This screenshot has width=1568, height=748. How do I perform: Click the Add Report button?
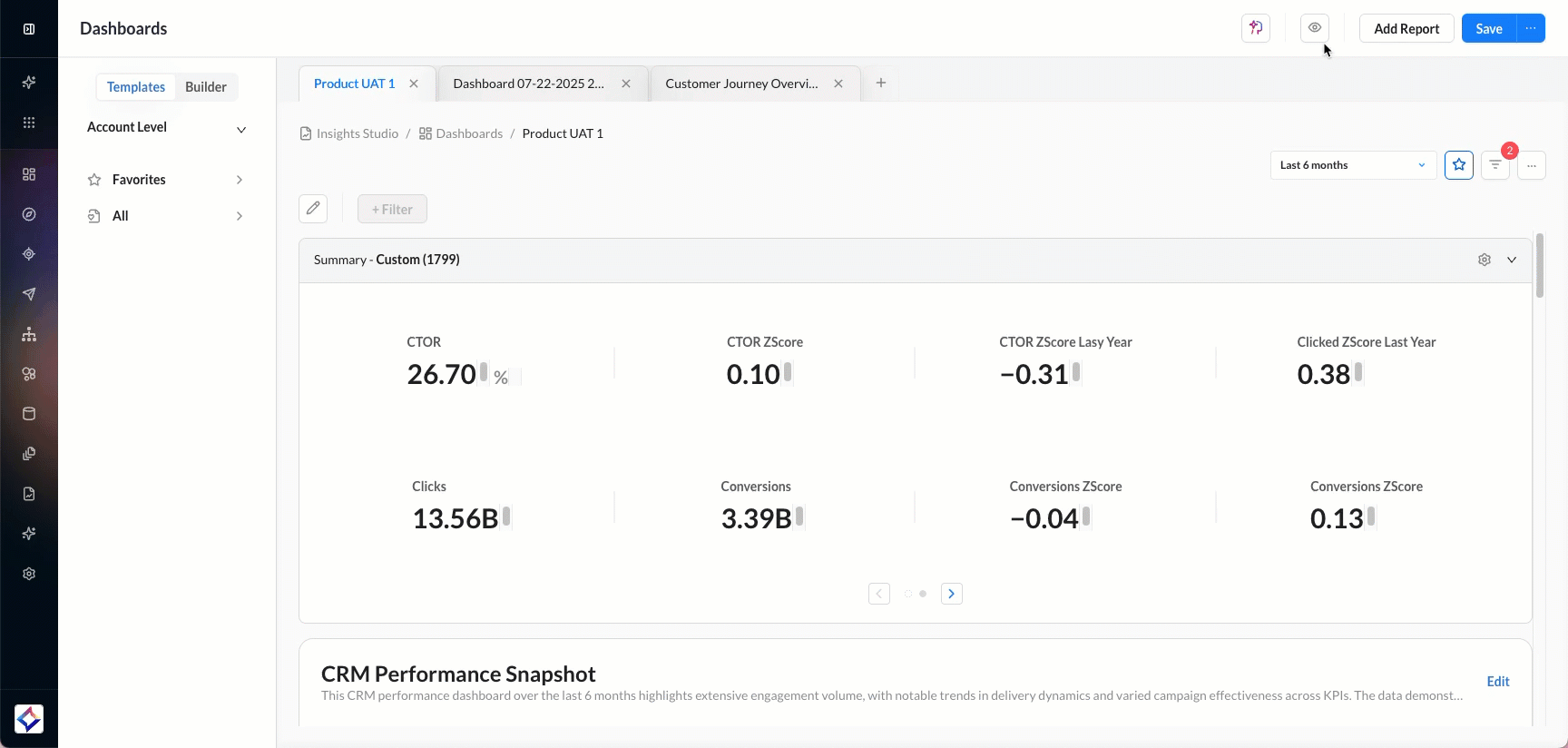(x=1406, y=29)
